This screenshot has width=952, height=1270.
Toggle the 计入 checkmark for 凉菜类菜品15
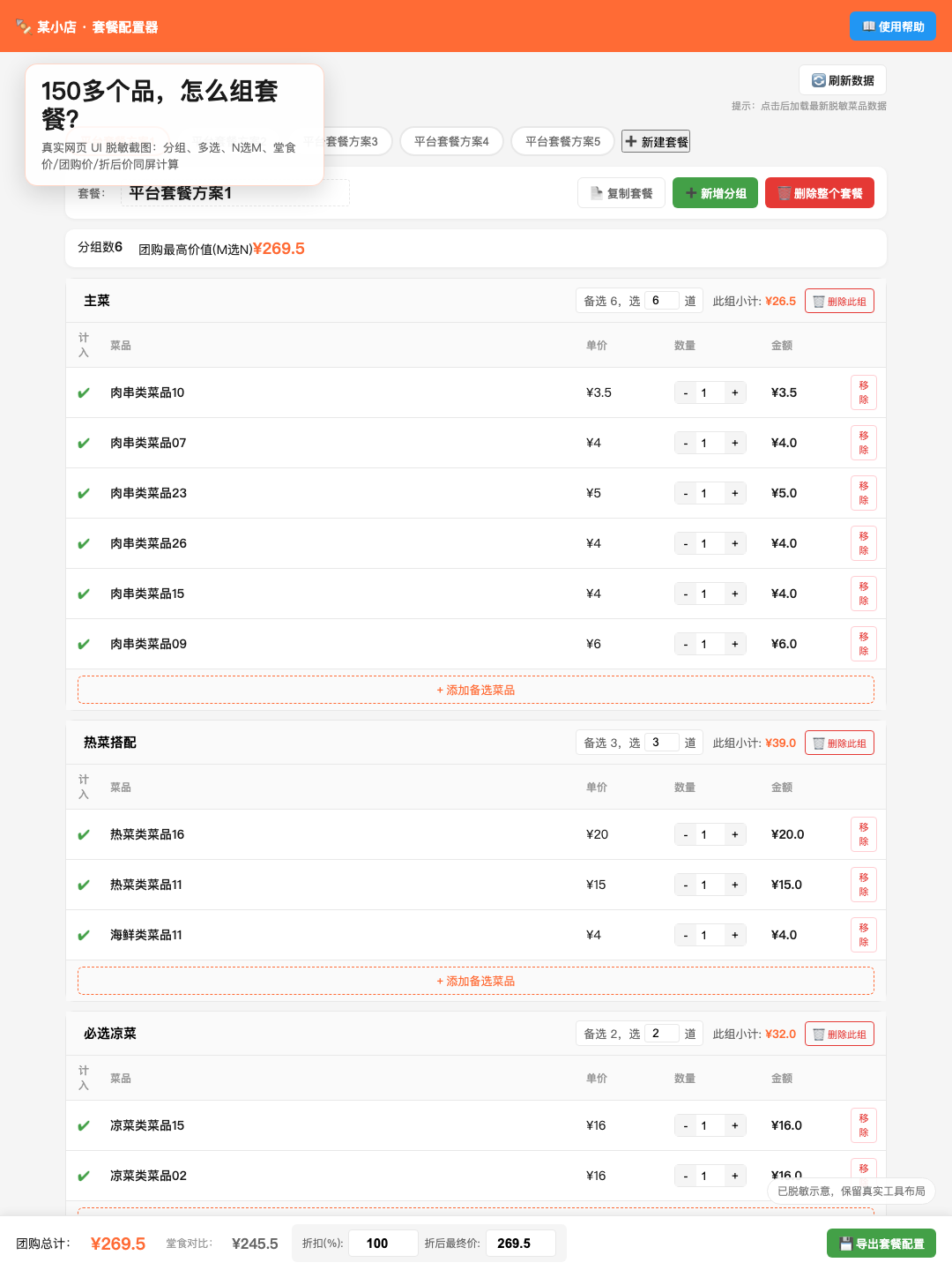(84, 1125)
